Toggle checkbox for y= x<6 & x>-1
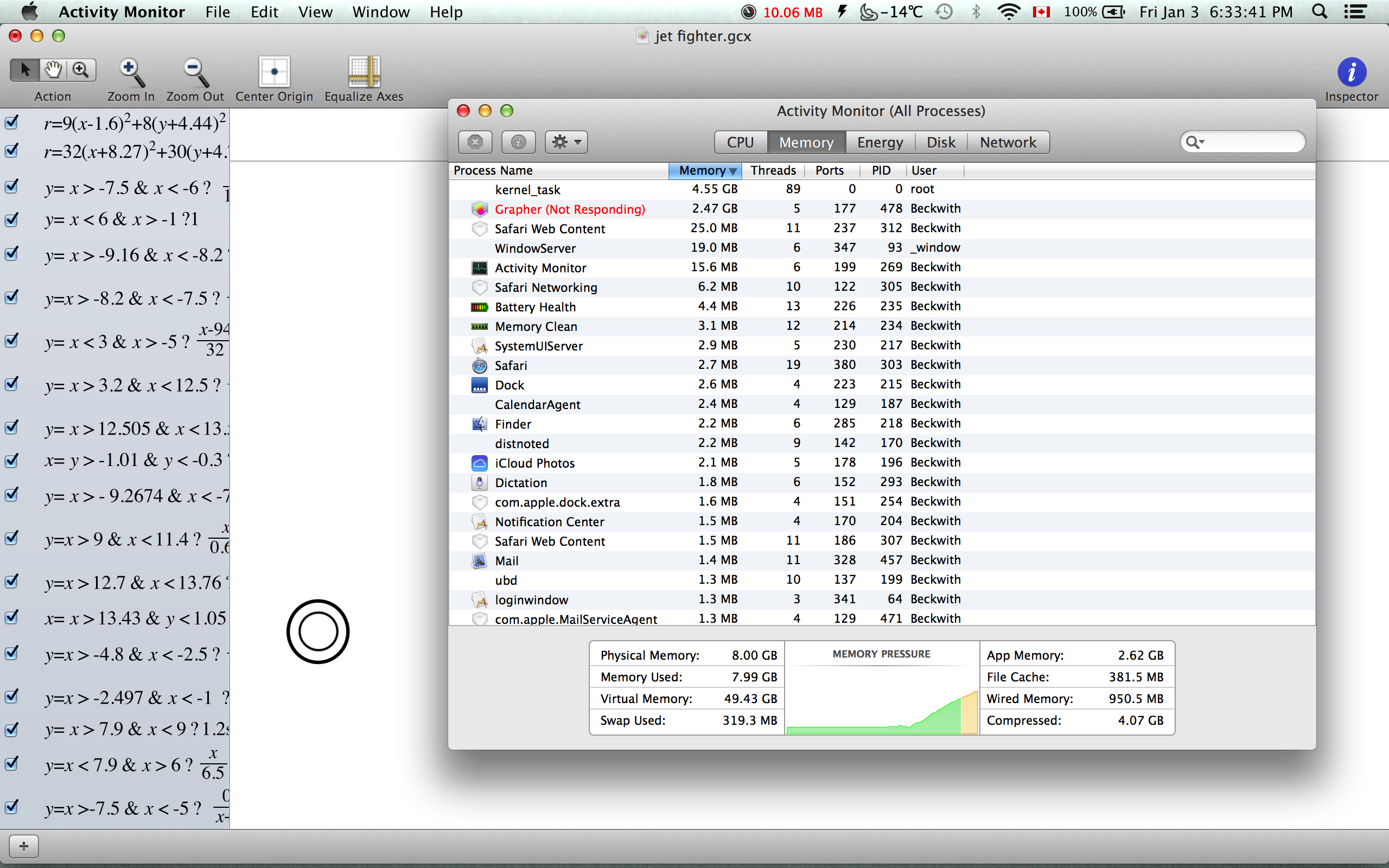Image resolution: width=1389 pixels, height=868 pixels. click(x=11, y=219)
